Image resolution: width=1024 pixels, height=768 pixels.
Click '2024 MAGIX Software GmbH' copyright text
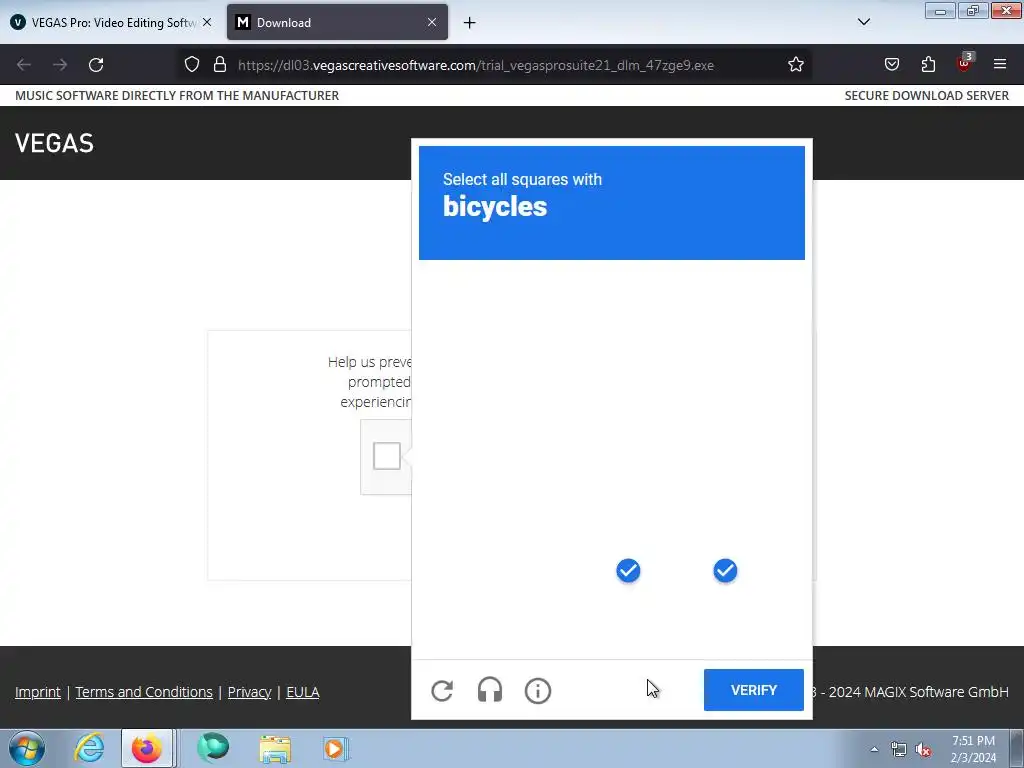[918, 692]
